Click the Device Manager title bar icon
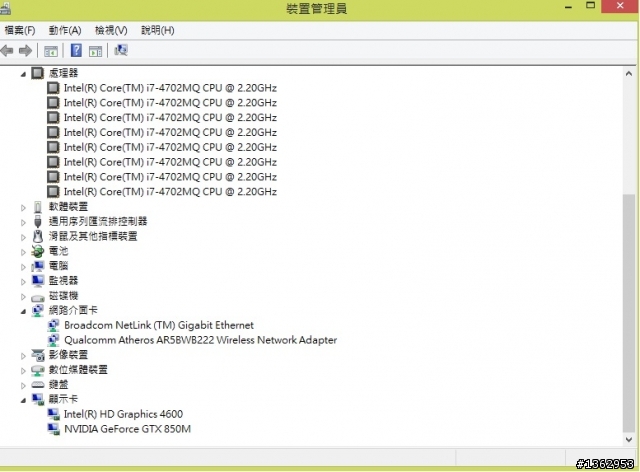Viewport: 640px width, 472px height. (5, 8)
